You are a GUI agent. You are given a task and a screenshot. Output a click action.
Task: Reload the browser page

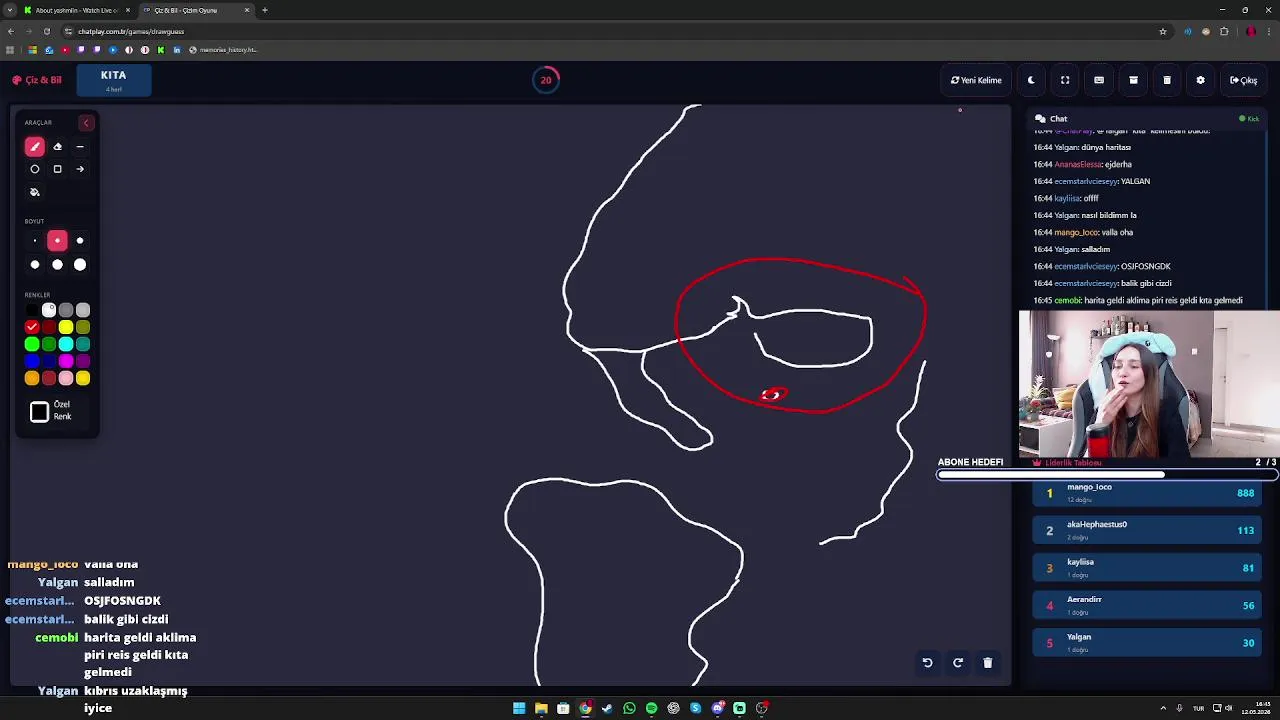click(x=46, y=31)
